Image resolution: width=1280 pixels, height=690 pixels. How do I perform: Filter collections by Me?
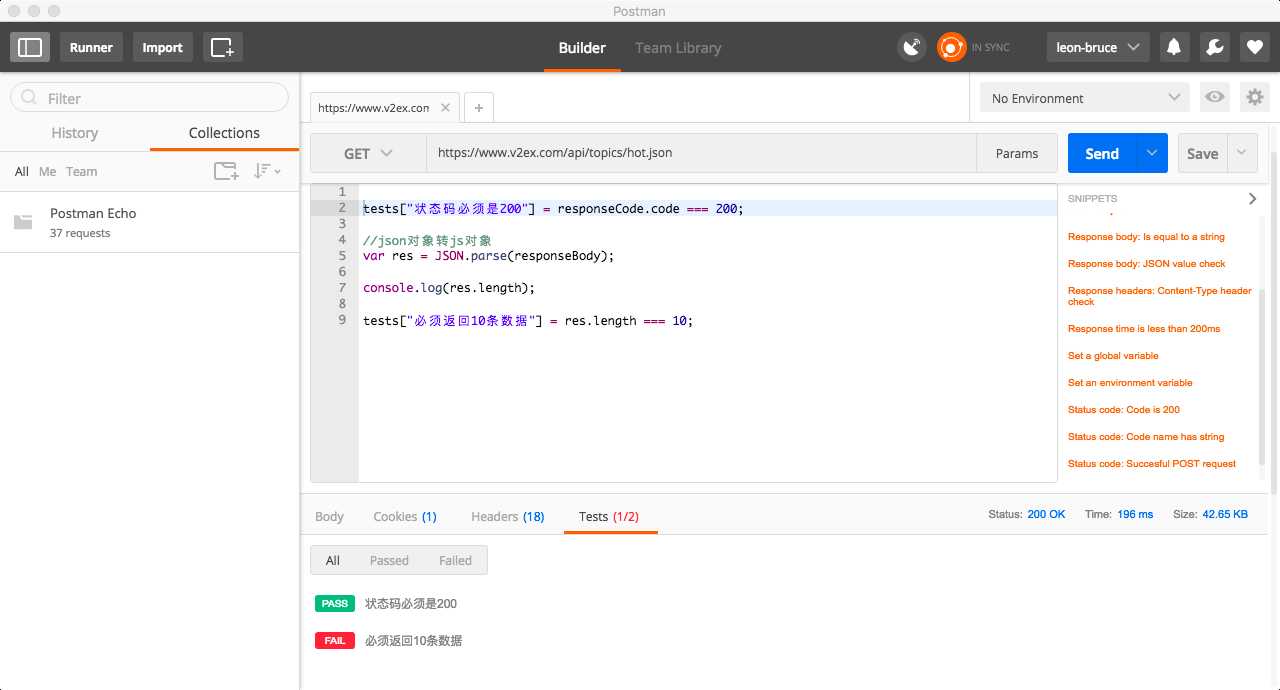coord(48,171)
